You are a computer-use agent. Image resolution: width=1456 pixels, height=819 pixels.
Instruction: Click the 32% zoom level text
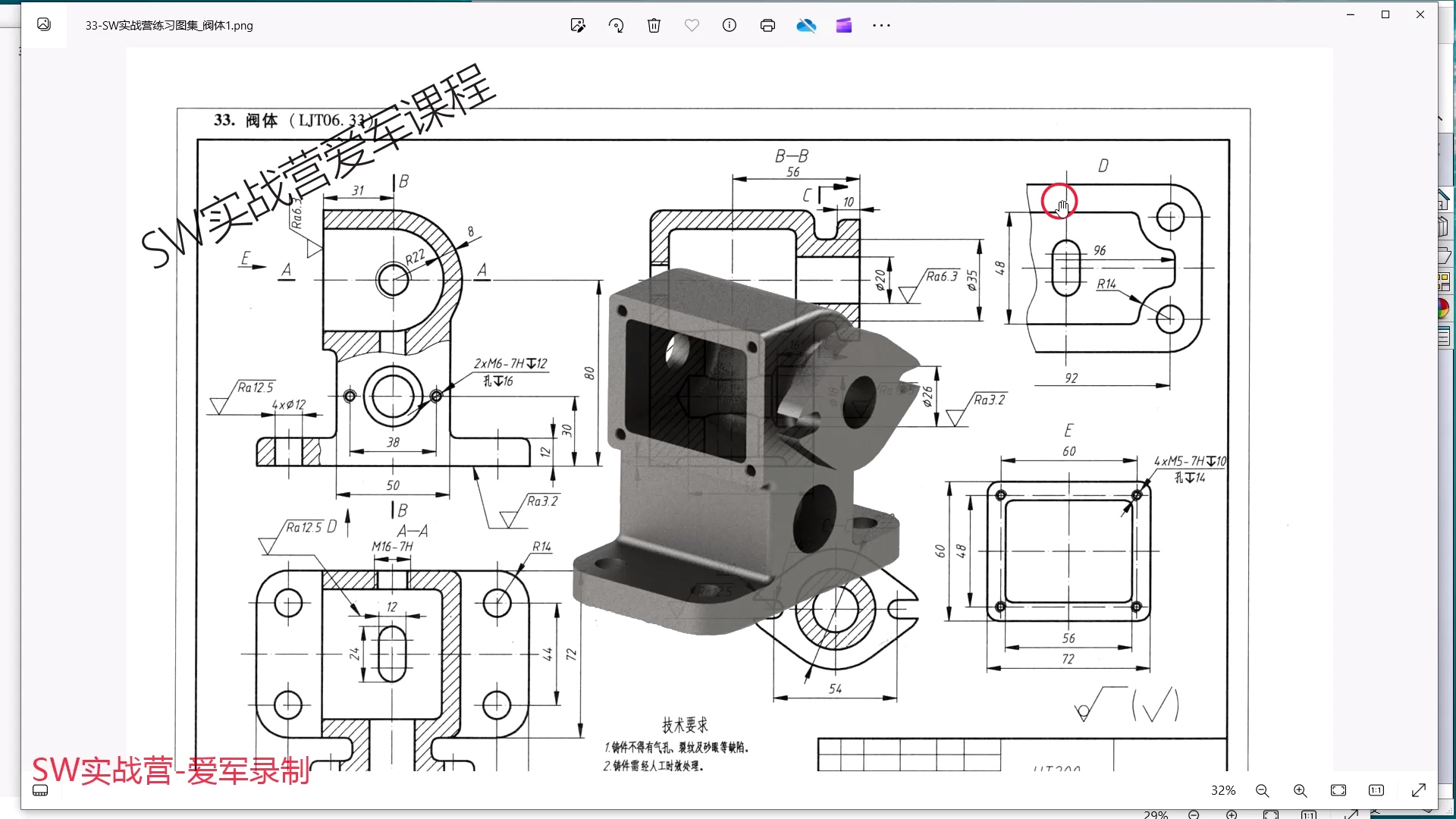(x=1223, y=790)
